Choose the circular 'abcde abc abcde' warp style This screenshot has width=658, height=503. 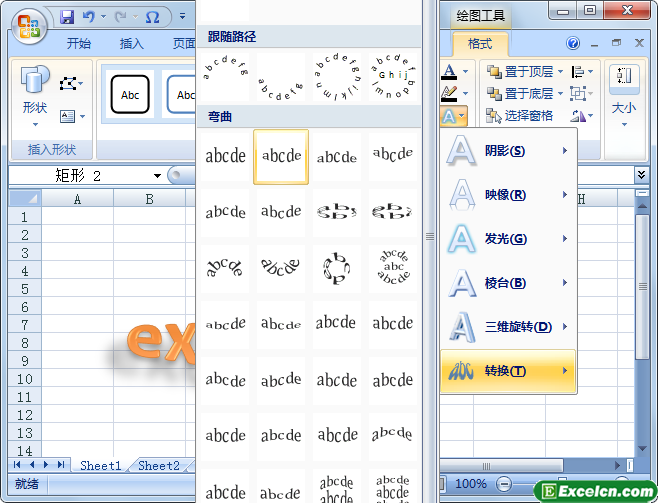coord(393,268)
